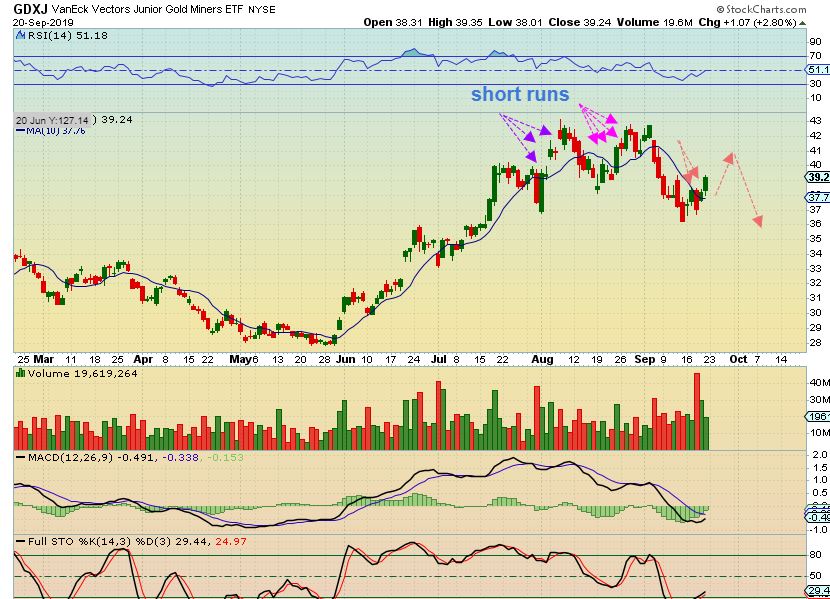
Task: Click the Apr month label on date axis
Action: 143,359
